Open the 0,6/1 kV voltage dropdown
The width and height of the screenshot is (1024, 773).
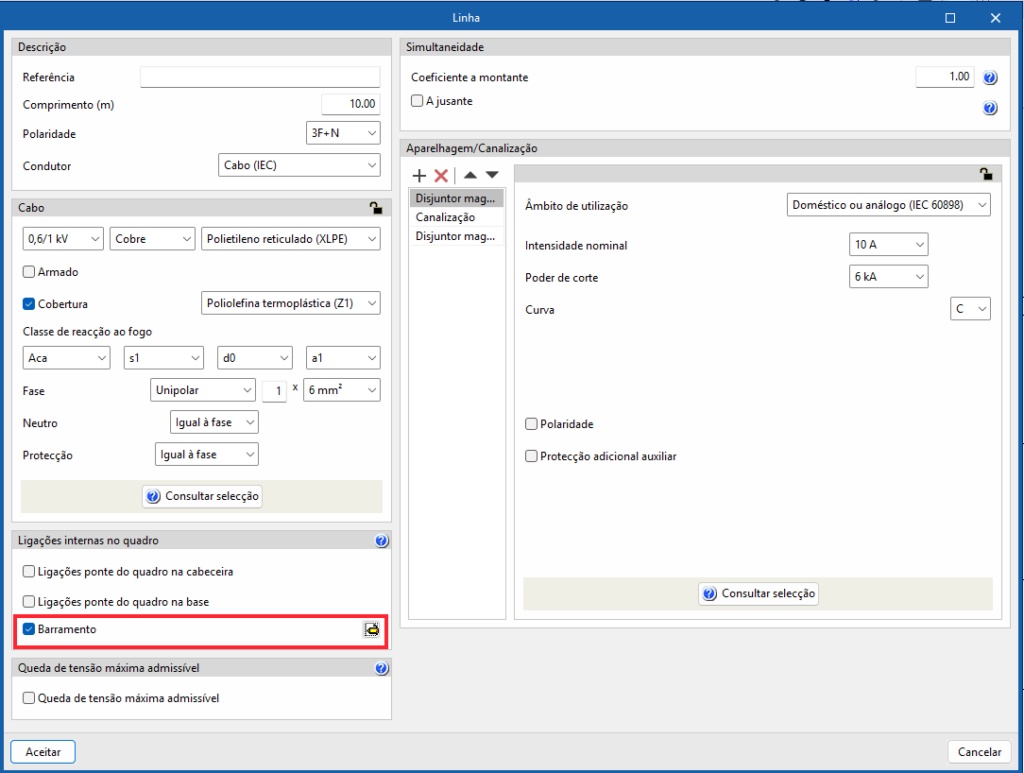(x=63, y=239)
